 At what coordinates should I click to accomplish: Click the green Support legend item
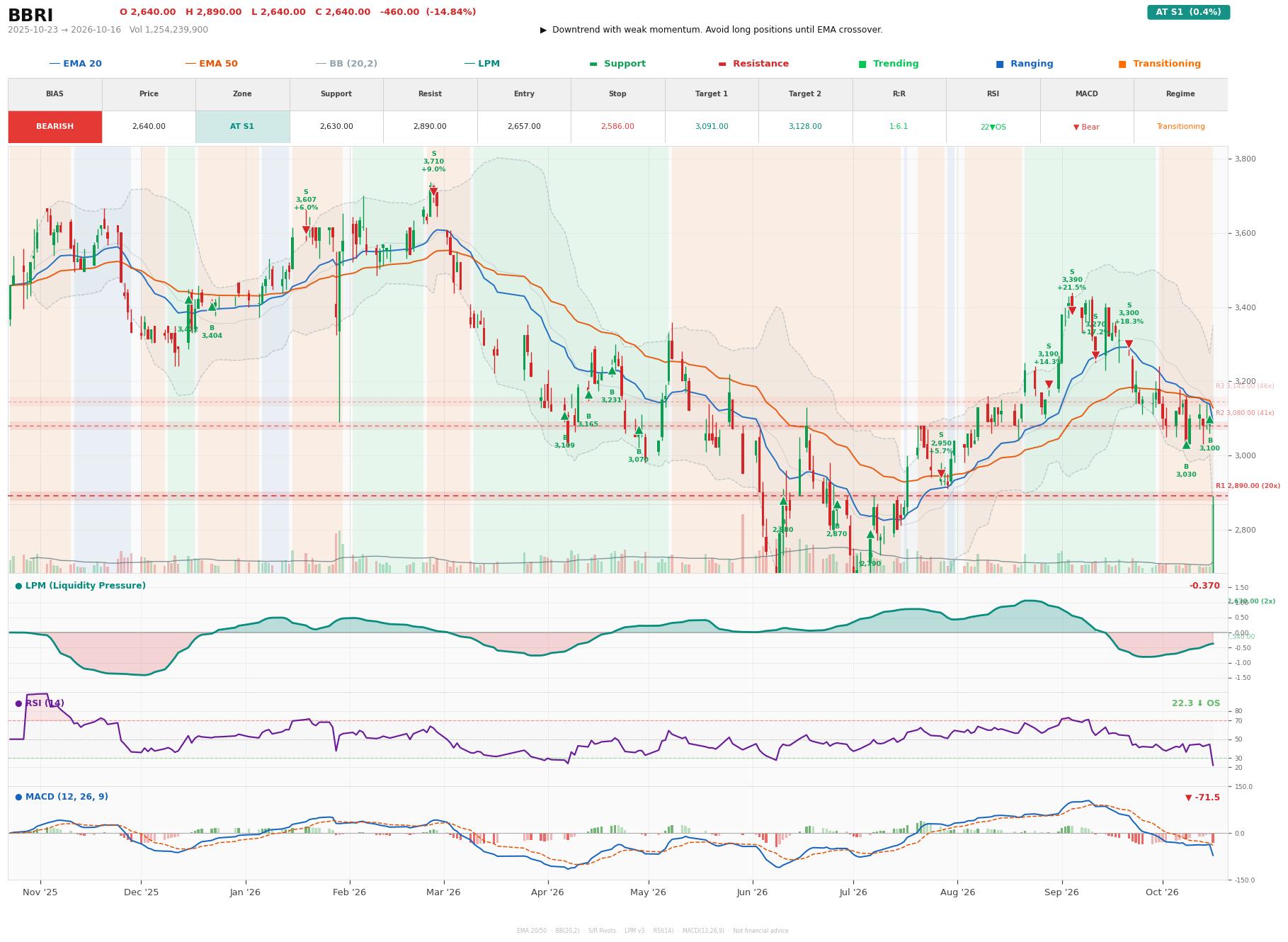[x=617, y=64]
